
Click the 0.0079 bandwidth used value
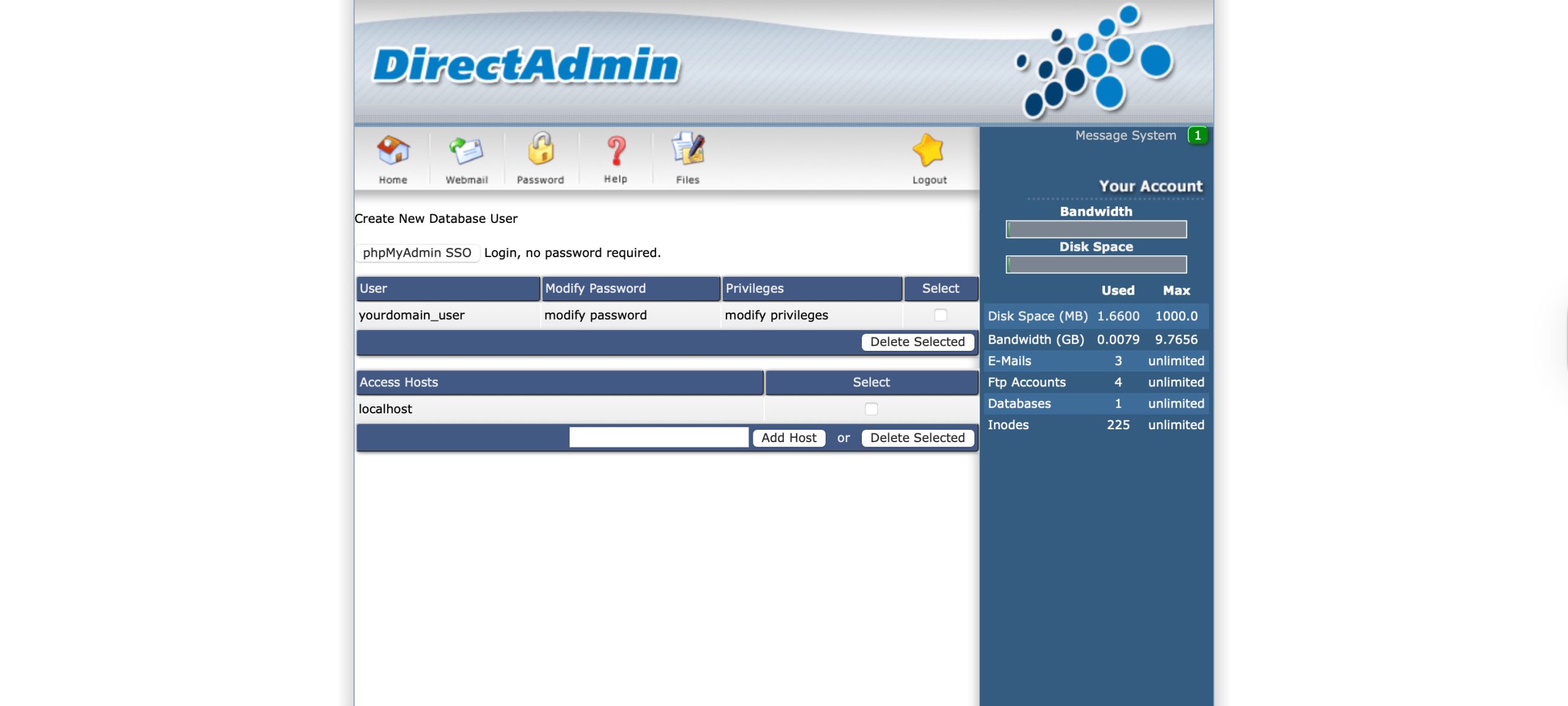1118,339
